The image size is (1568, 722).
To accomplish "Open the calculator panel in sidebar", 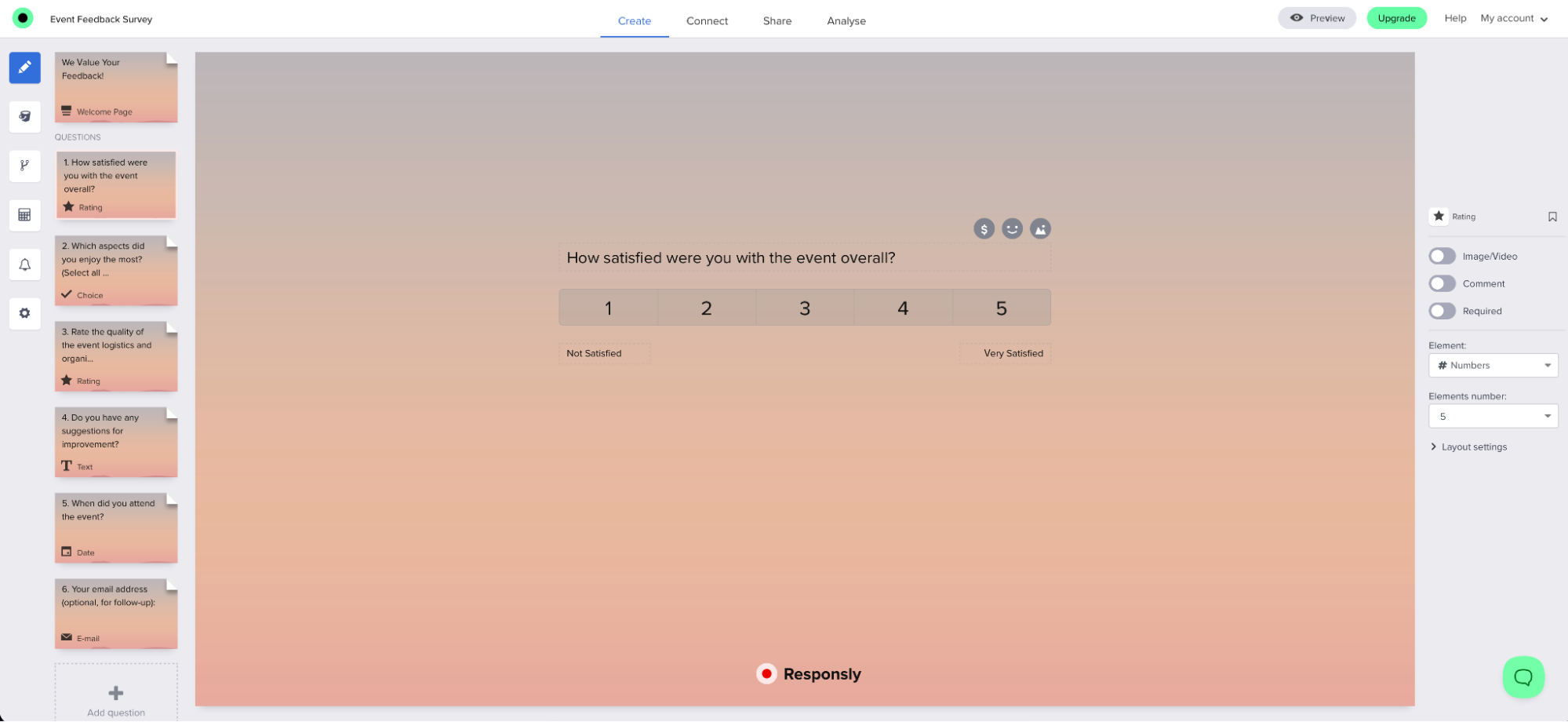I will [x=24, y=215].
